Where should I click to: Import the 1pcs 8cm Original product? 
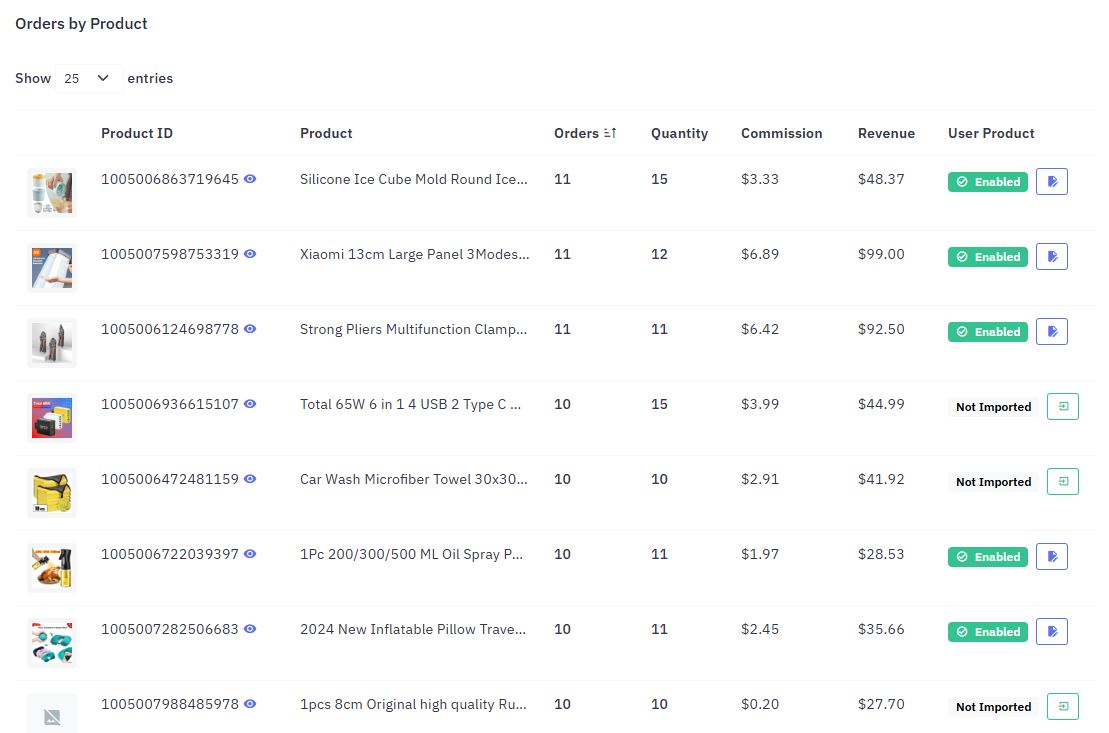pos(1062,707)
